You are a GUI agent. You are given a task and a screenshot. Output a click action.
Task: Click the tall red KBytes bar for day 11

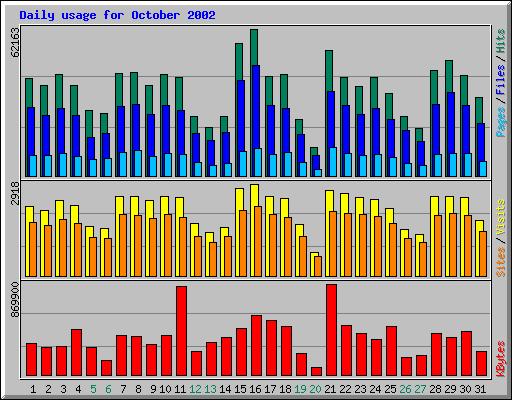click(181, 331)
